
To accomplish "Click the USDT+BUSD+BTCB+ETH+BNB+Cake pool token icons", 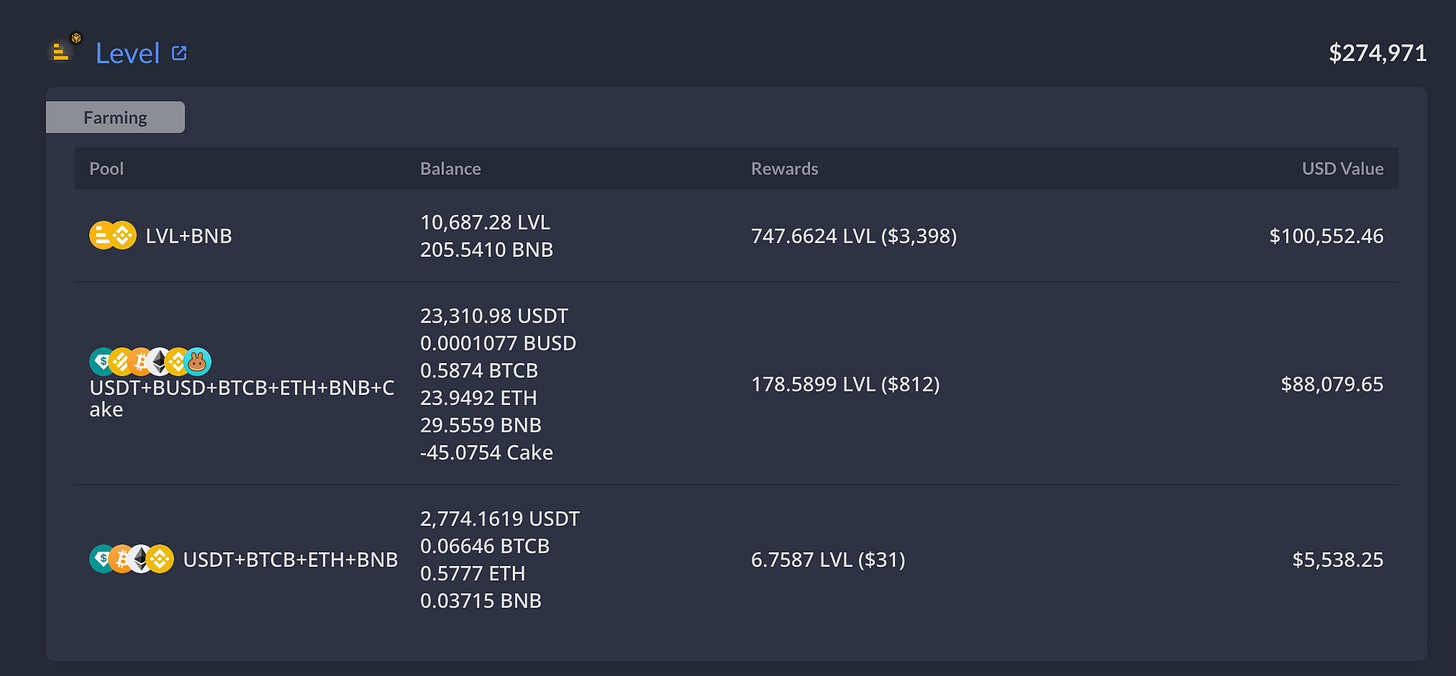I will [x=151, y=361].
